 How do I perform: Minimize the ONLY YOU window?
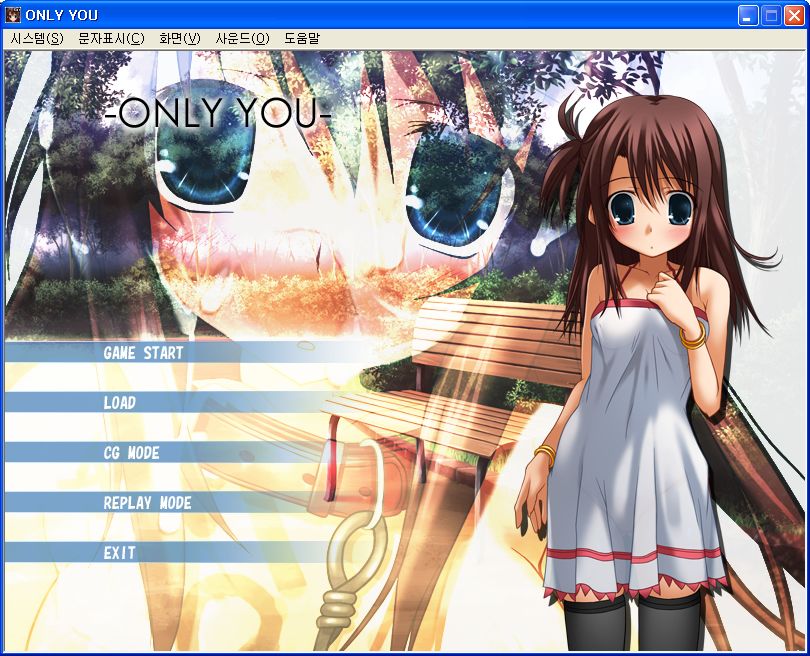pos(747,15)
